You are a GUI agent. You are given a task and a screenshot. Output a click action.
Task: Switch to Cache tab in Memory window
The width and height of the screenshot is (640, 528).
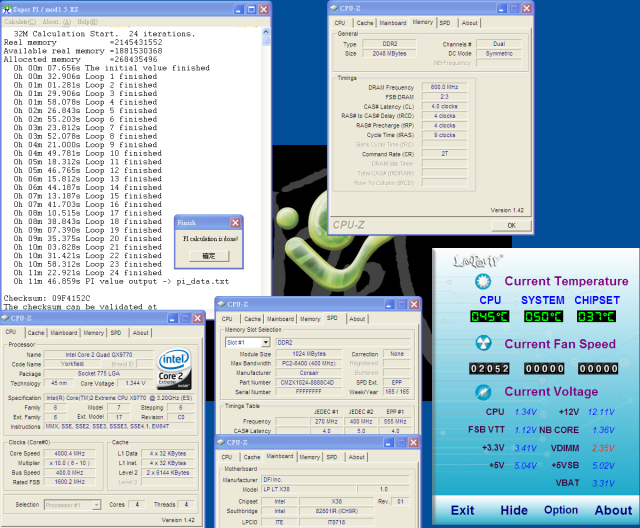(x=364, y=23)
